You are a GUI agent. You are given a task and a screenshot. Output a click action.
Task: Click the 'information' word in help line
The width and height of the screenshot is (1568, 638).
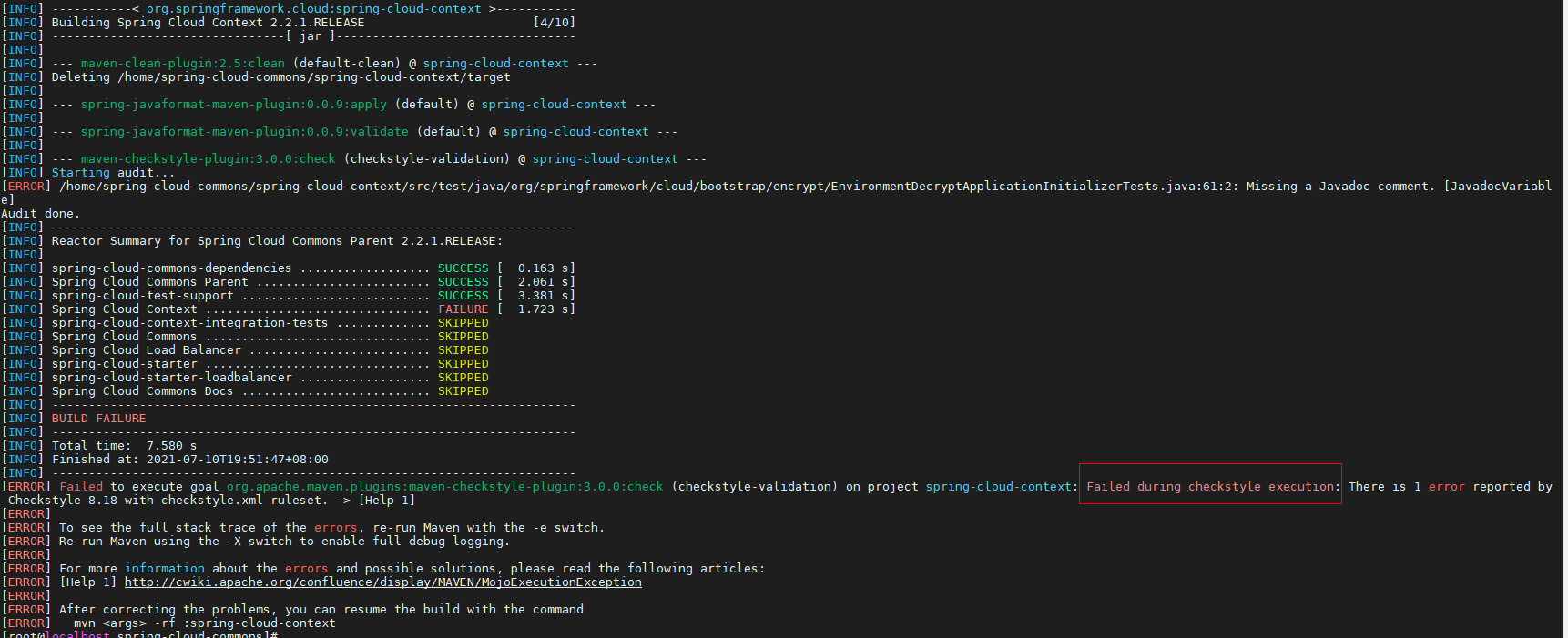pyautogui.click(x=164, y=569)
